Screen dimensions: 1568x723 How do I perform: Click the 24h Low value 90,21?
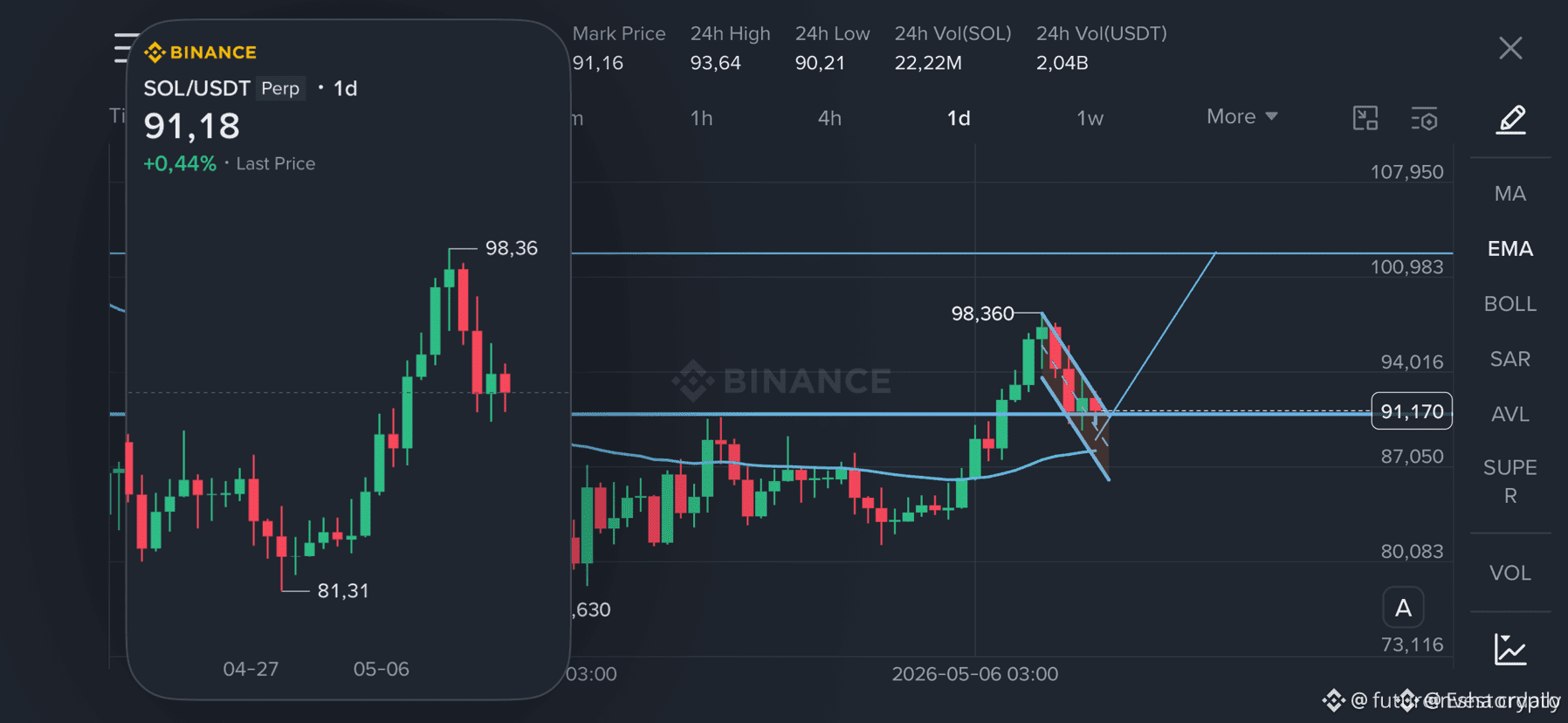pyautogui.click(x=820, y=63)
